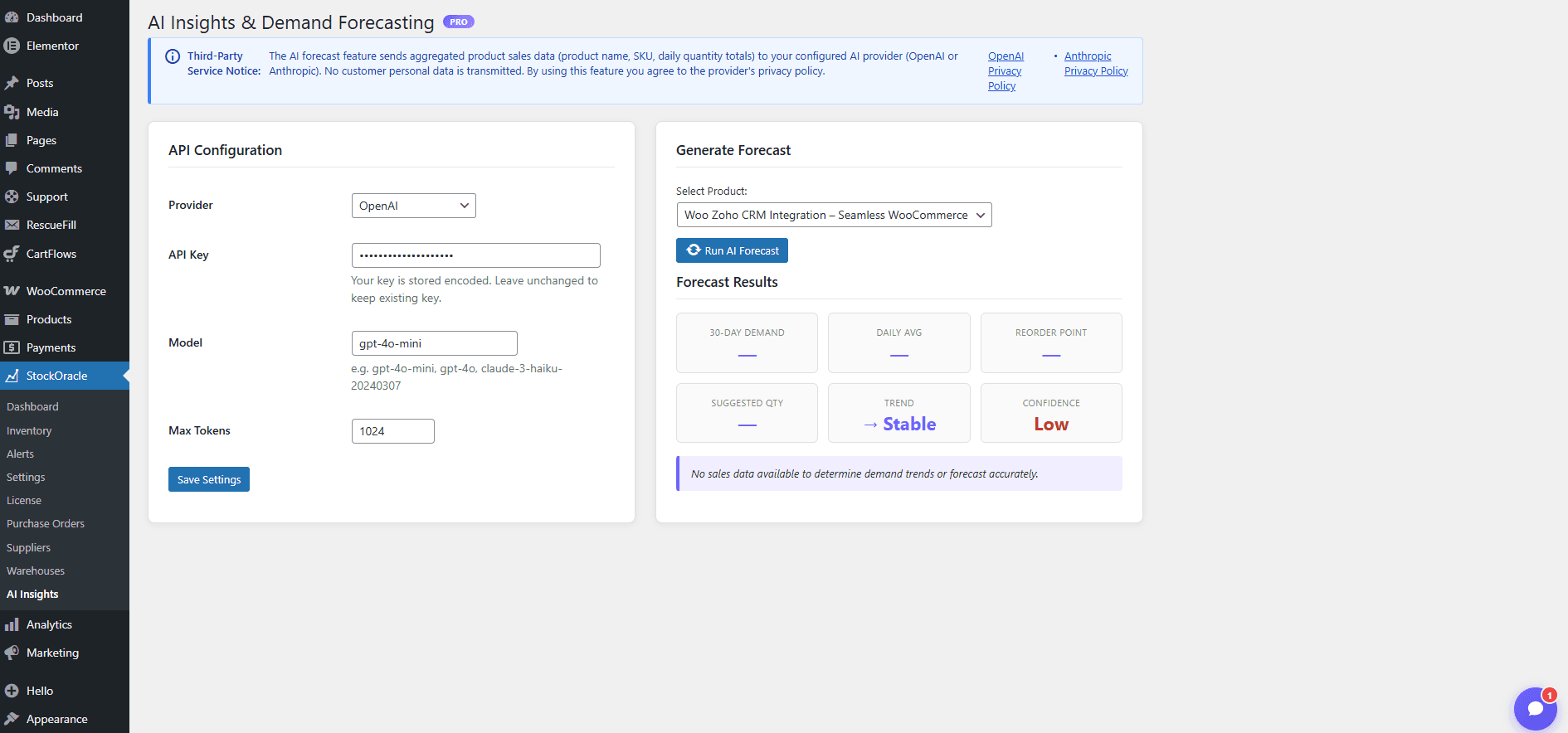Click the Support lifebuoy icon
Screen dimensions: 1568x733
pyautogui.click(x=12, y=197)
